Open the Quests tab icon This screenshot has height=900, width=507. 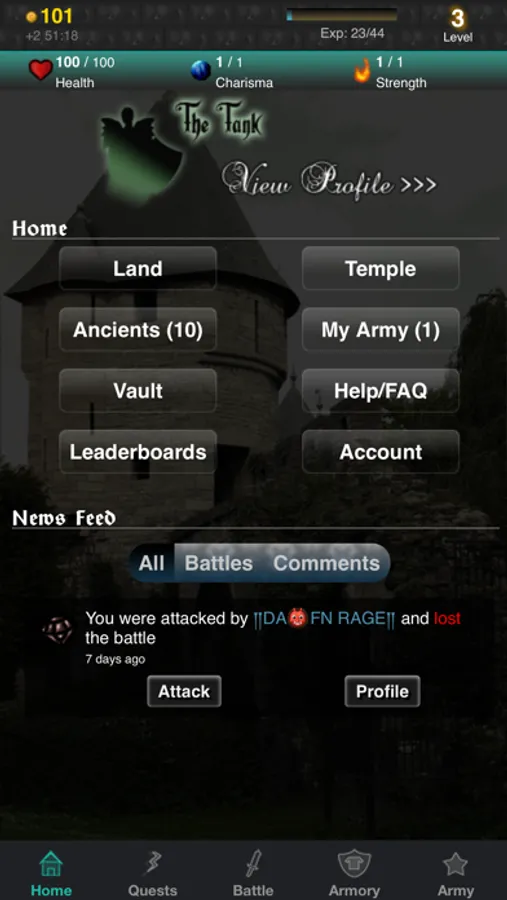click(x=152, y=864)
